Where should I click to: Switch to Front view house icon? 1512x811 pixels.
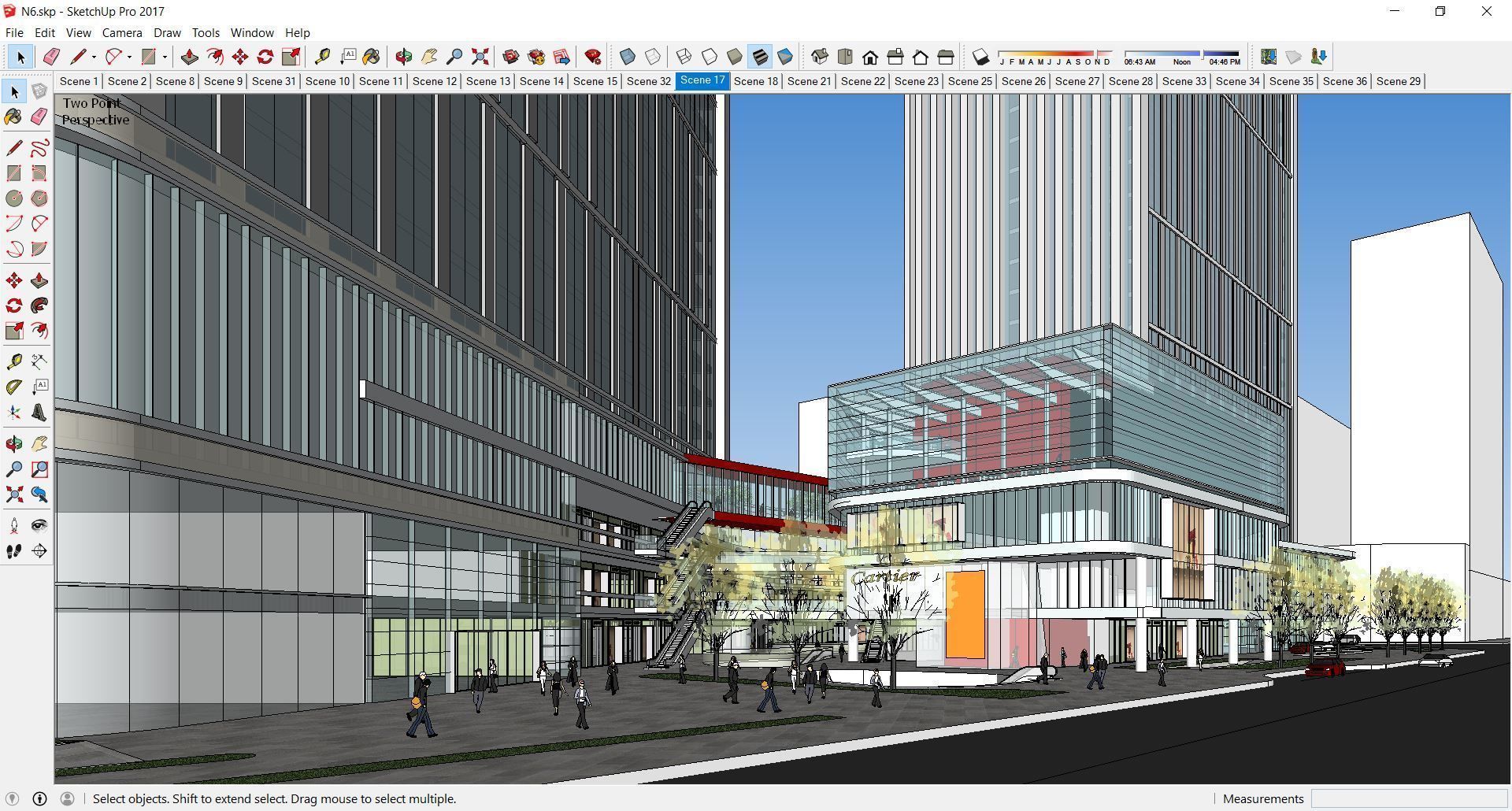[x=870, y=57]
